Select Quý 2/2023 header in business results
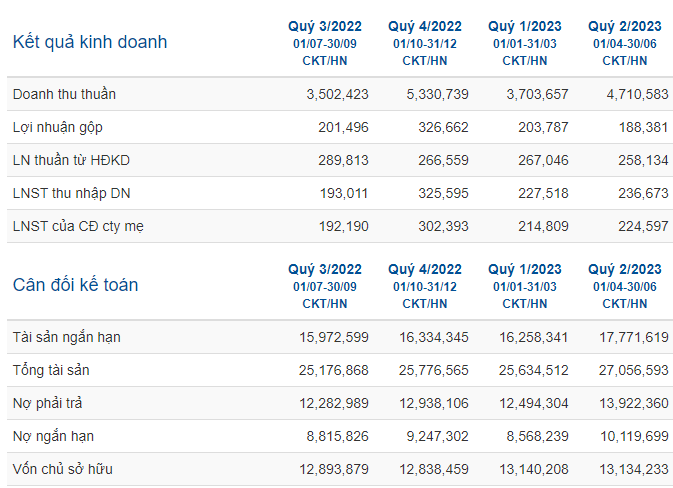 (x=625, y=27)
